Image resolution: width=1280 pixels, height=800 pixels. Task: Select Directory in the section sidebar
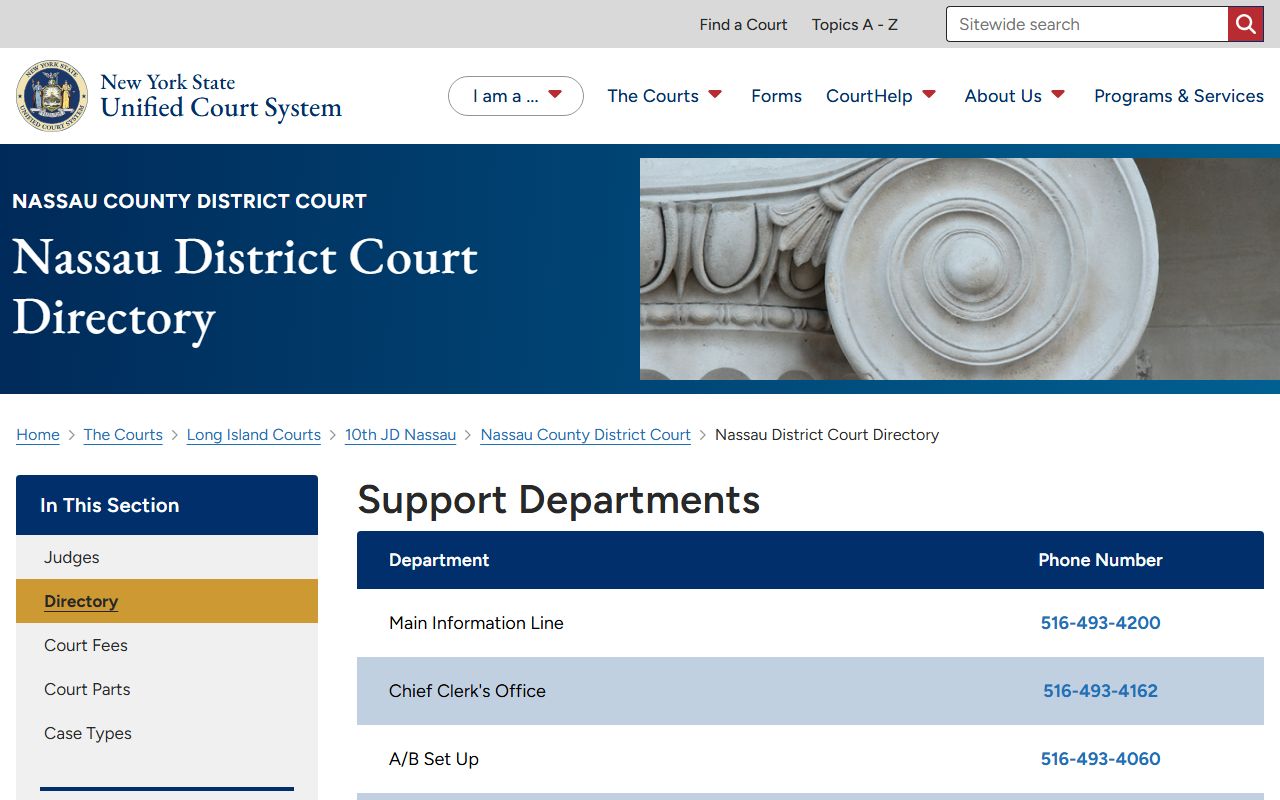(x=167, y=601)
